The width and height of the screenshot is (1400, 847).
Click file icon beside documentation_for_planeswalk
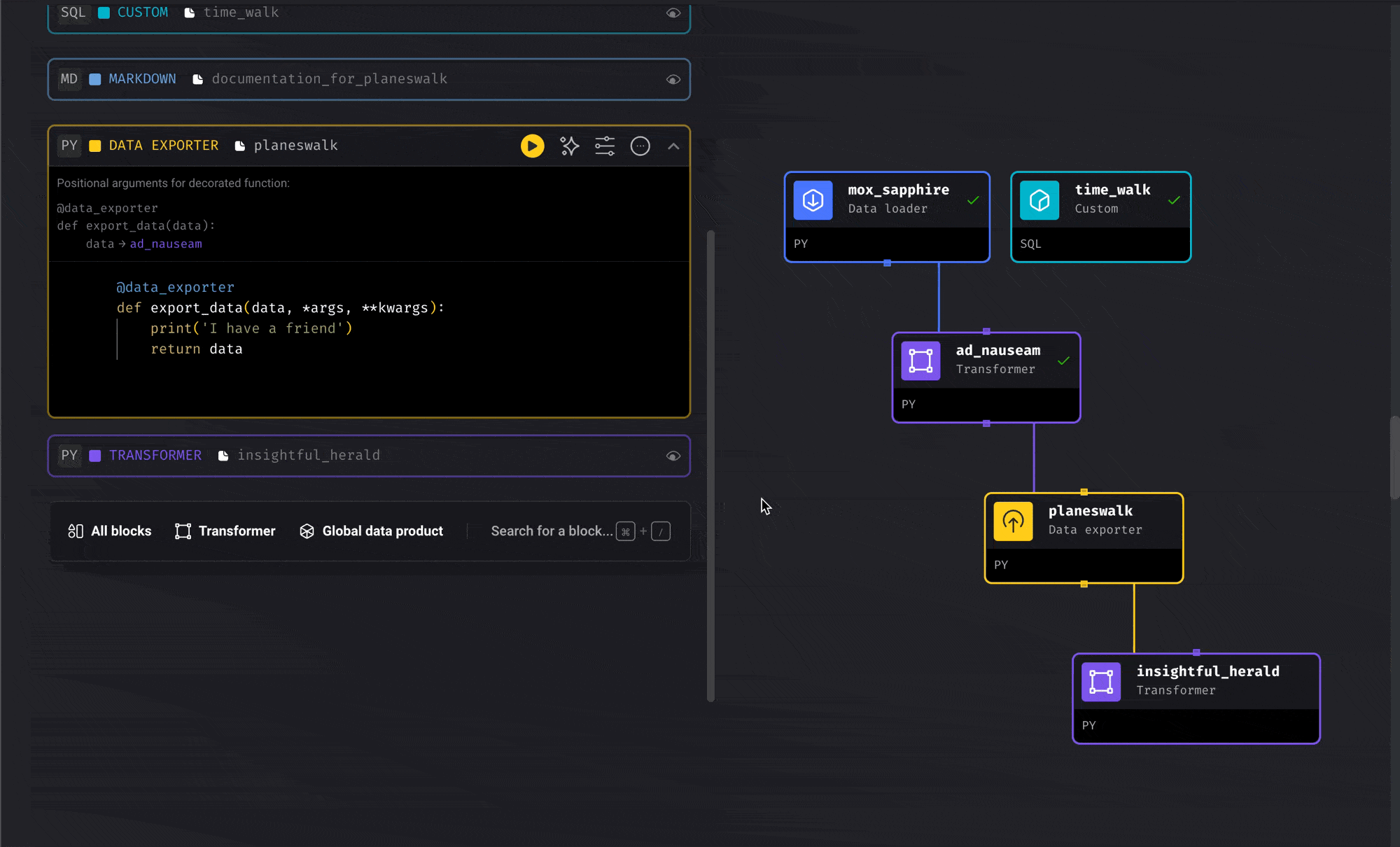coord(197,79)
